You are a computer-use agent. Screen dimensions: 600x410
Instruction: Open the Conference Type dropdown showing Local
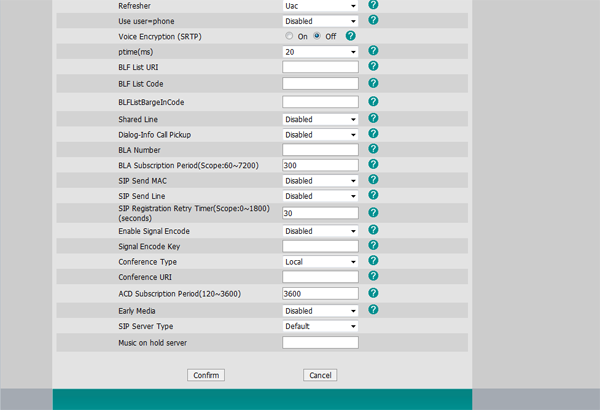[x=320, y=262]
